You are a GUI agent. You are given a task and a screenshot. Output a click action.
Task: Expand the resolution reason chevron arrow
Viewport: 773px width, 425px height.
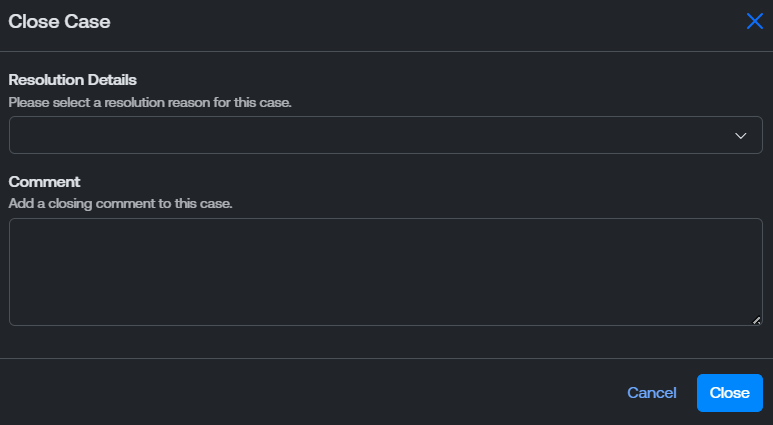pyautogui.click(x=740, y=136)
